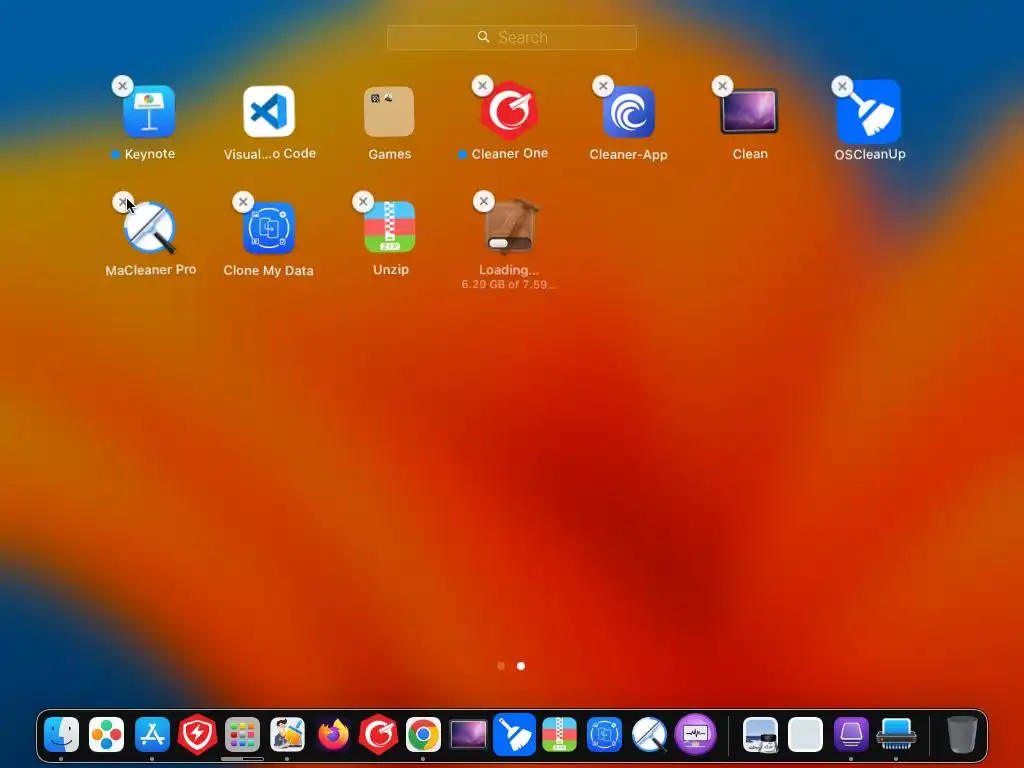
Task: Open the Keynote app in Launchpad
Action: [x=149, y=112]
